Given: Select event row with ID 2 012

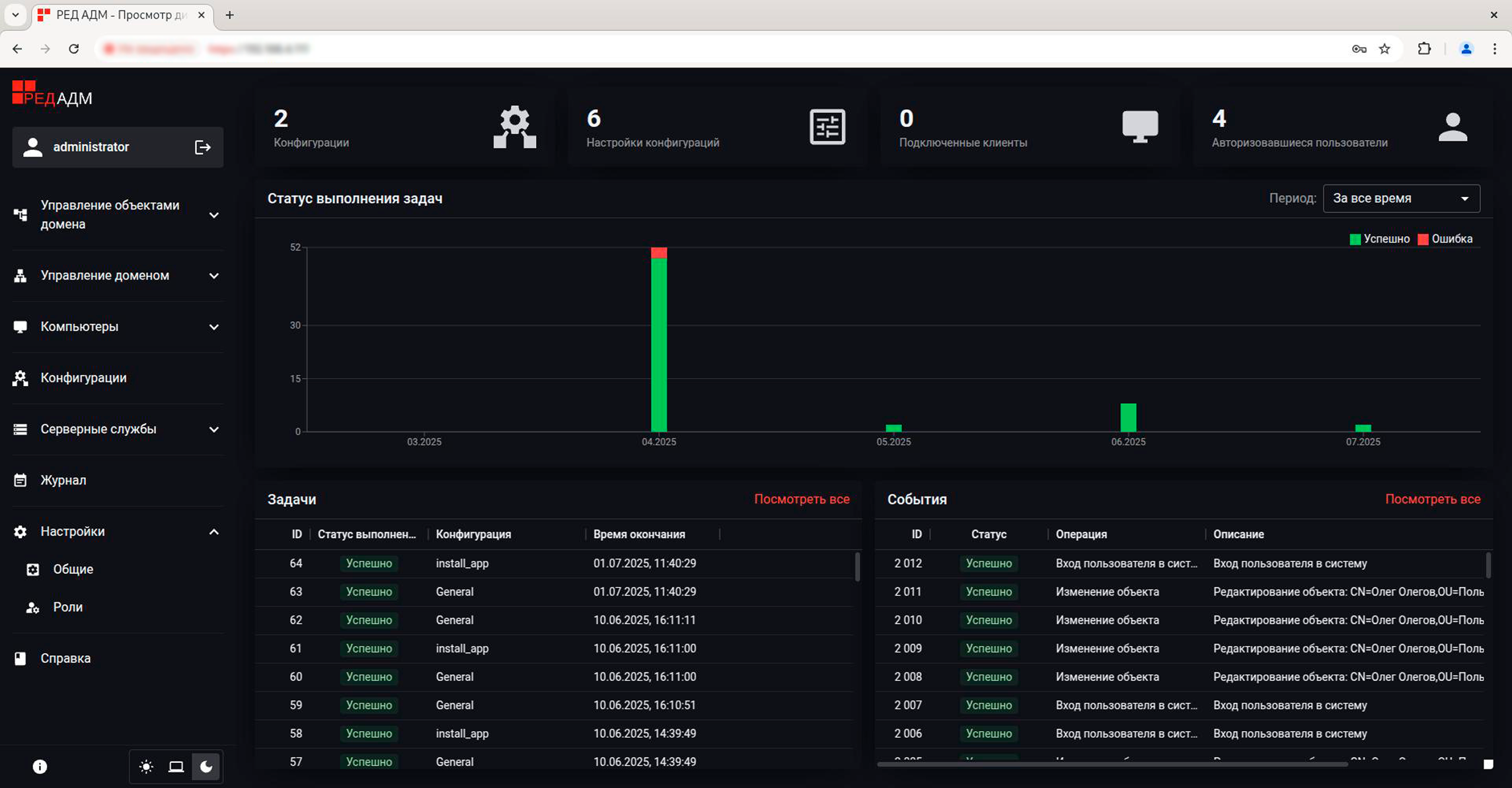Looking at the screenshot, I should click(x=1180, y=563).
